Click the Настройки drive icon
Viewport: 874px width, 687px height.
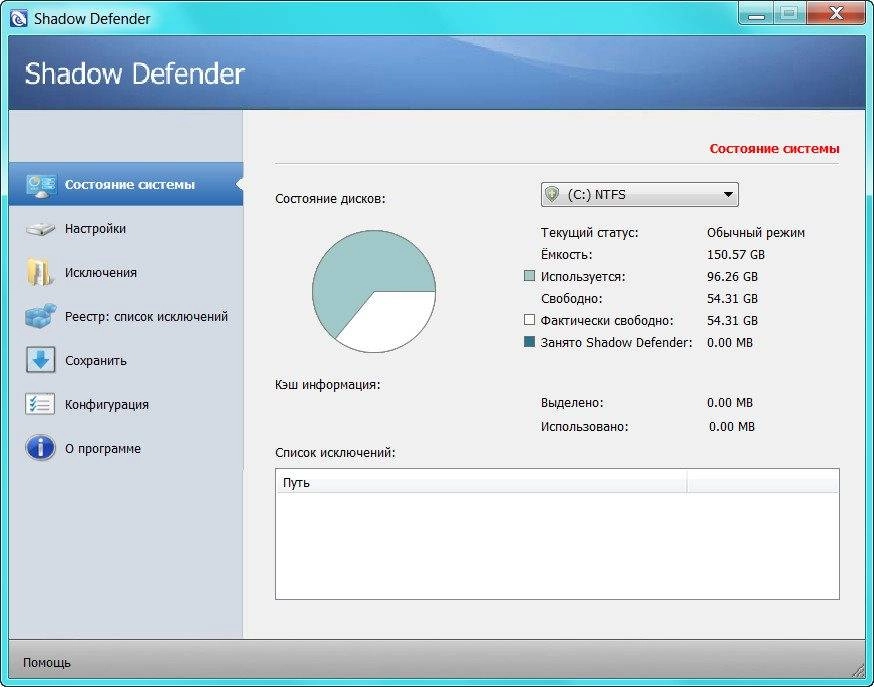click(40, 229)
